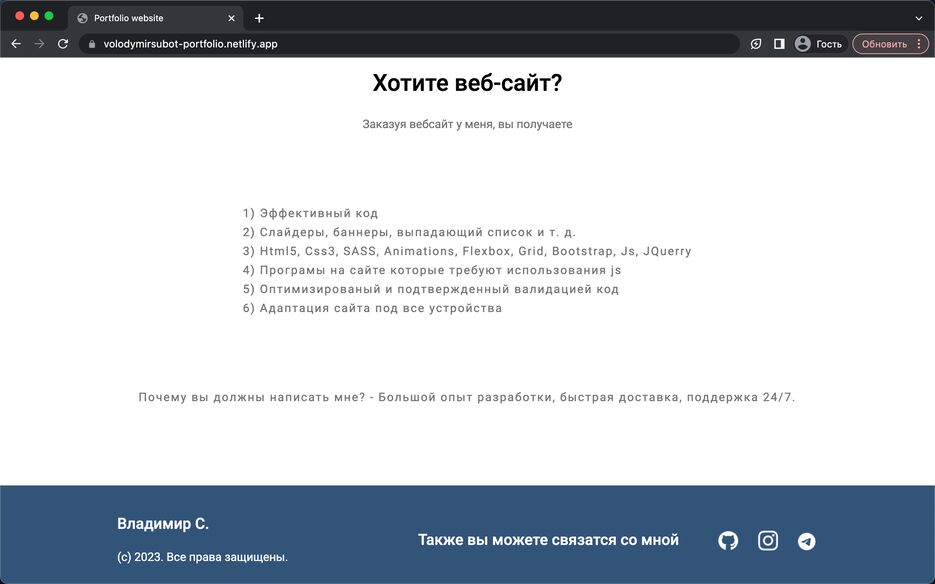The width and height of the screenshot is (935, 584).
Task: Open the Instagram icon in footer
Action: tap(767, 540)
